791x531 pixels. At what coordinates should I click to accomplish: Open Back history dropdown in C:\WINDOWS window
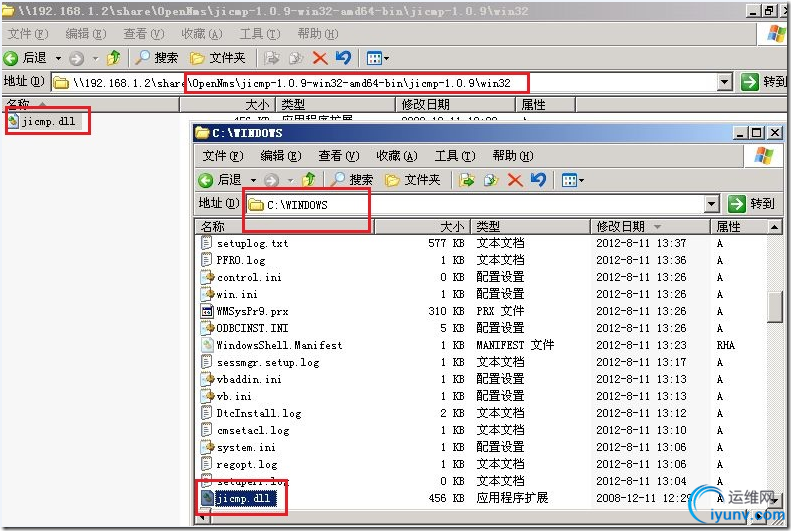[253, 180]
